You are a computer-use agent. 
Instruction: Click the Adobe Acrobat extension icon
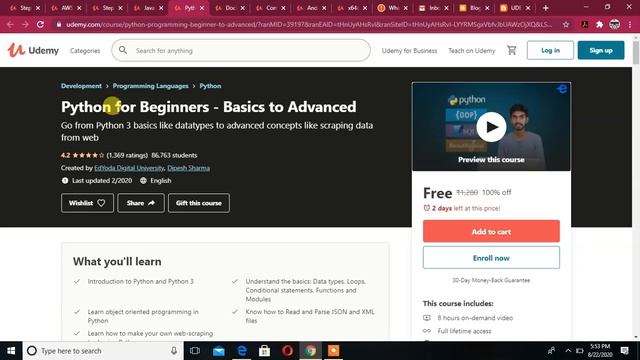tap(584, 24)
